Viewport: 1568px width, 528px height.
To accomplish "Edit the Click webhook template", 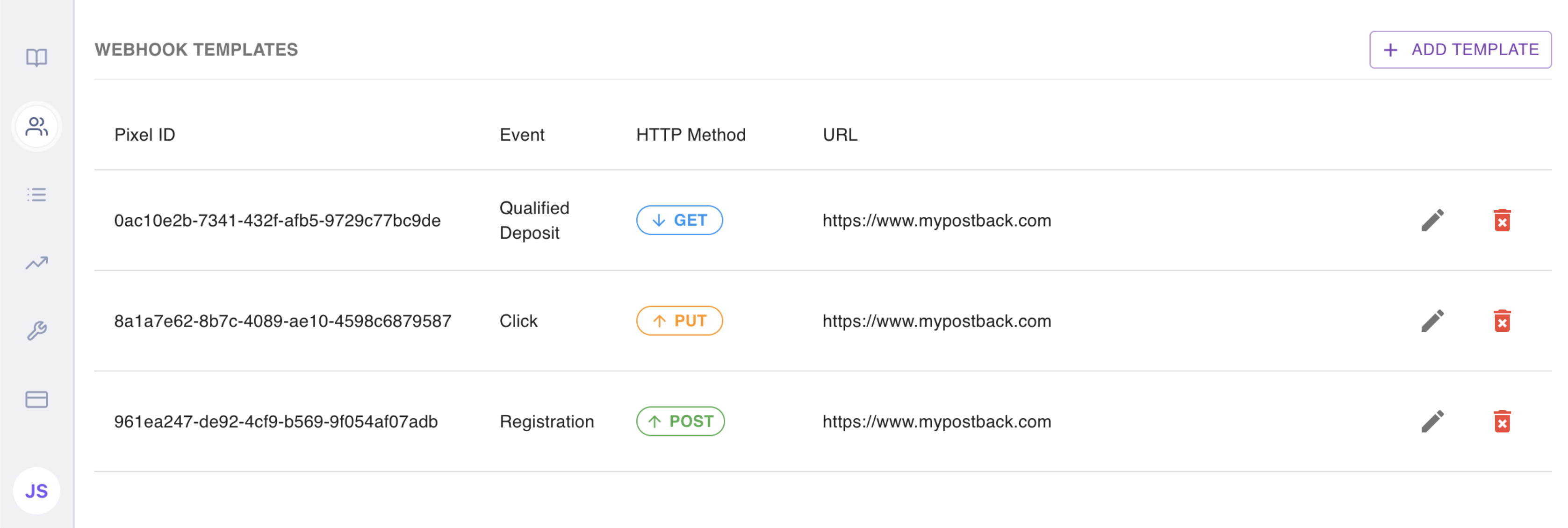I will point(1432,321).
